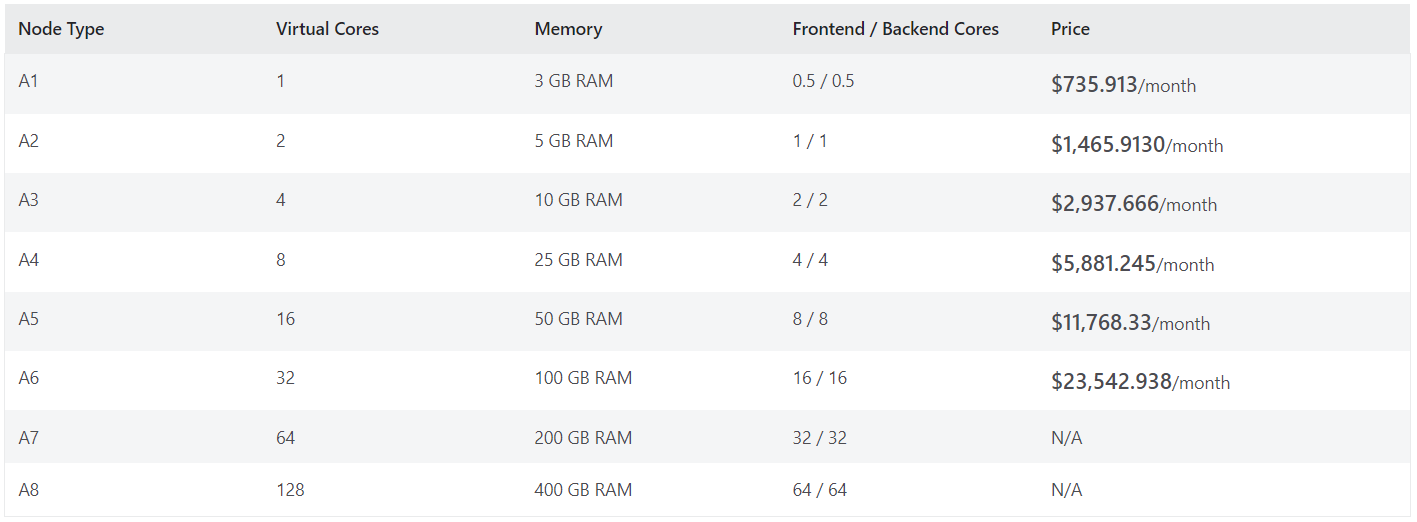
Task: Click the $1,465.9130/month price
Action: click(1137, 145)
